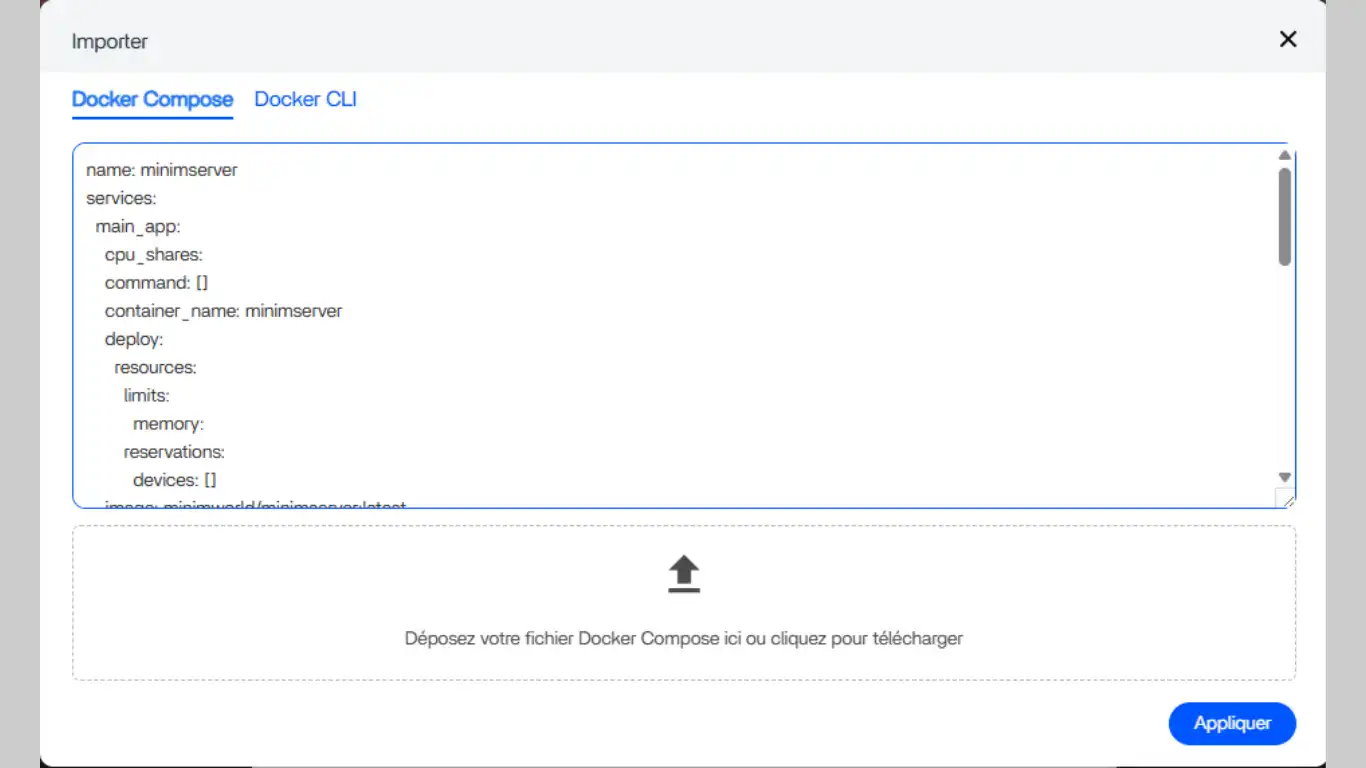Place cursor at the 'services:' line
This screenshot has width=1366, height=768.
(121, 198)
